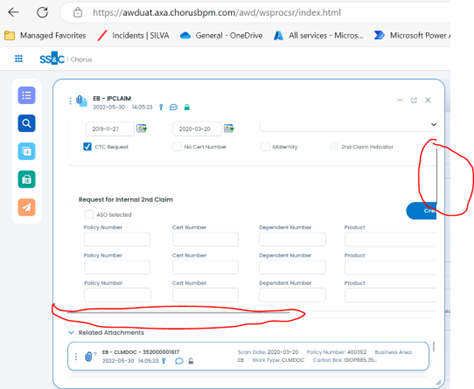Focus the first Policy Number field
The image size is (474, 389).
tap(117, 239)
